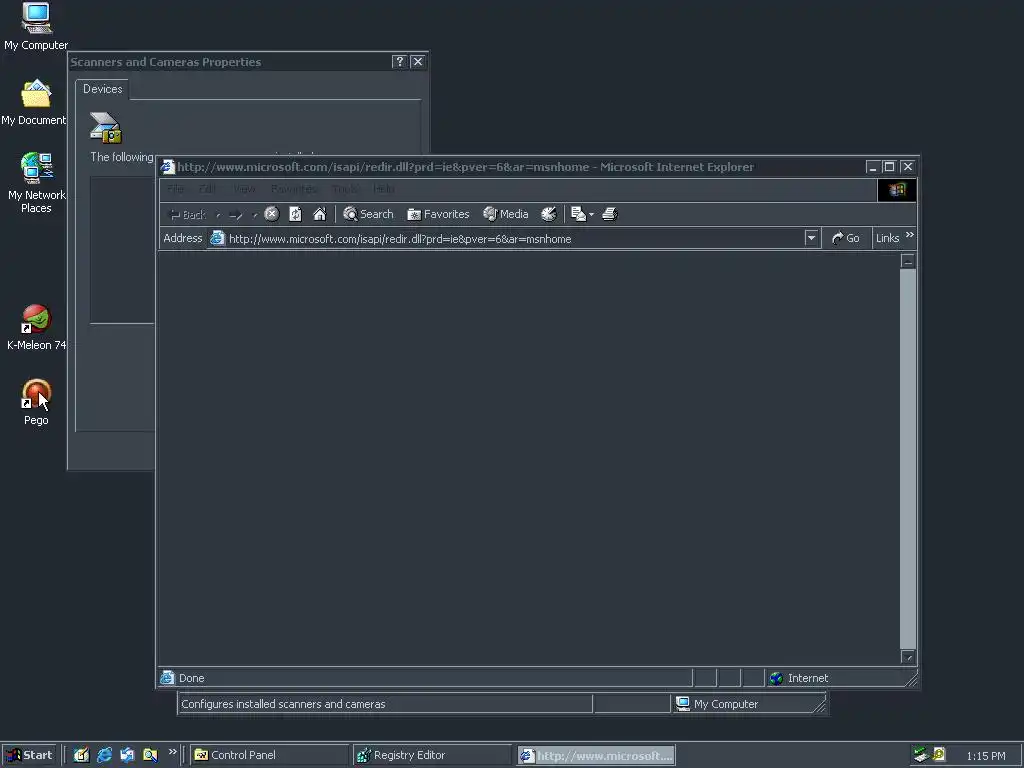The height and width of the screenshot is (768, 1024).
Task: Open the Search pane in IE
Action: (368, 214)
